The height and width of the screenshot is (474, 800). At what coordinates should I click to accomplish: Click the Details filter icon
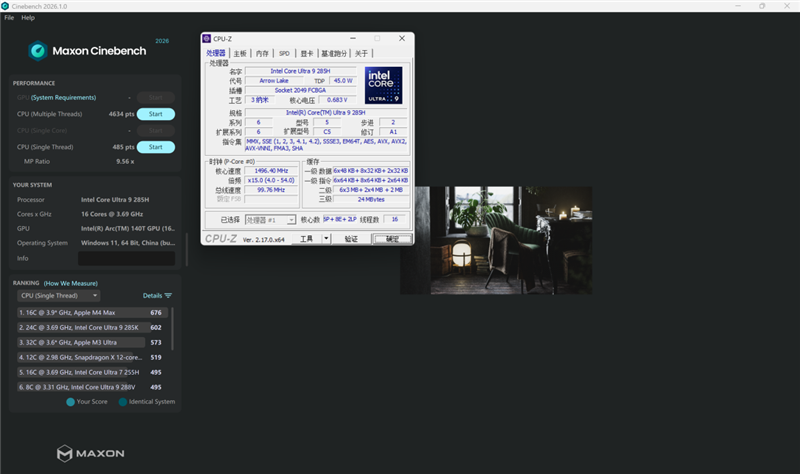168,296
